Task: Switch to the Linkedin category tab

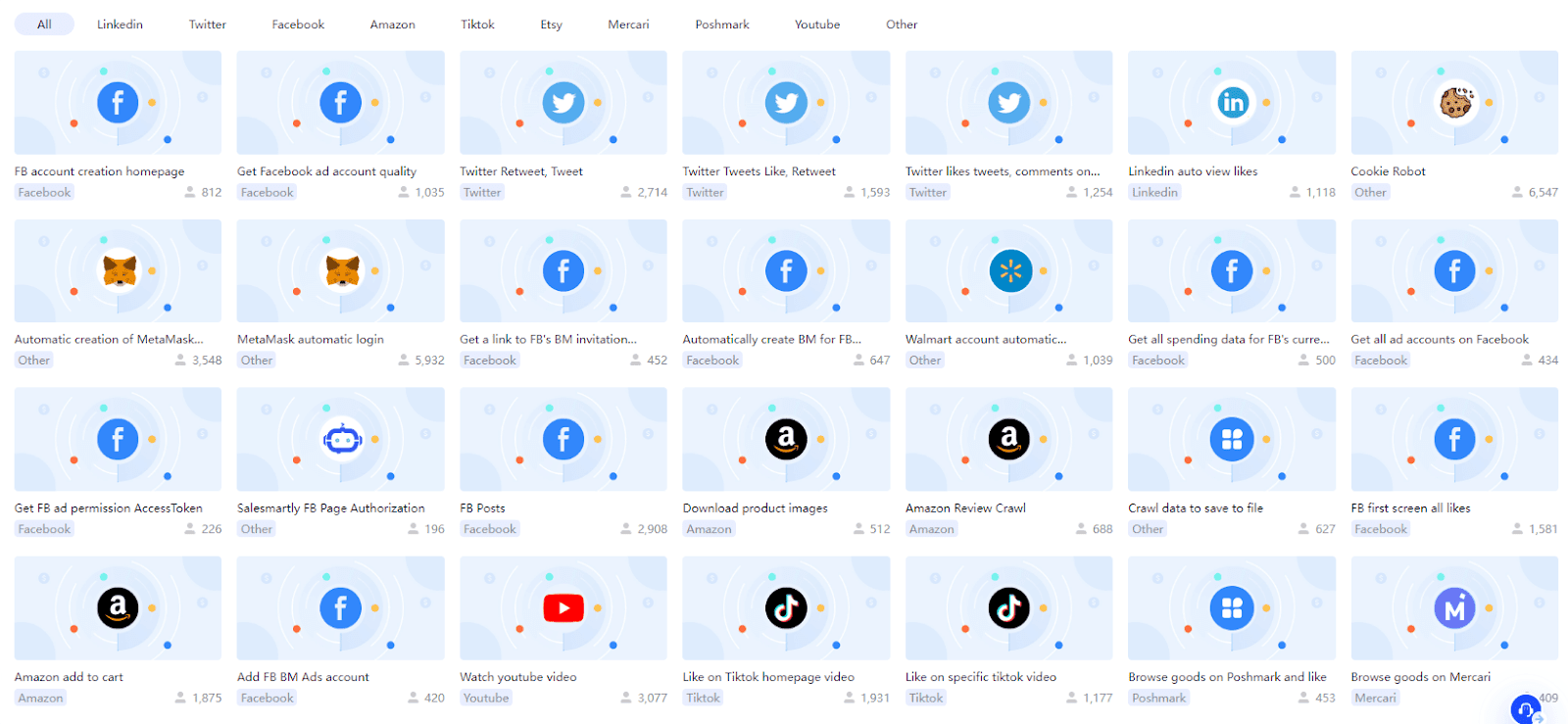Action: tap(120, 24)
